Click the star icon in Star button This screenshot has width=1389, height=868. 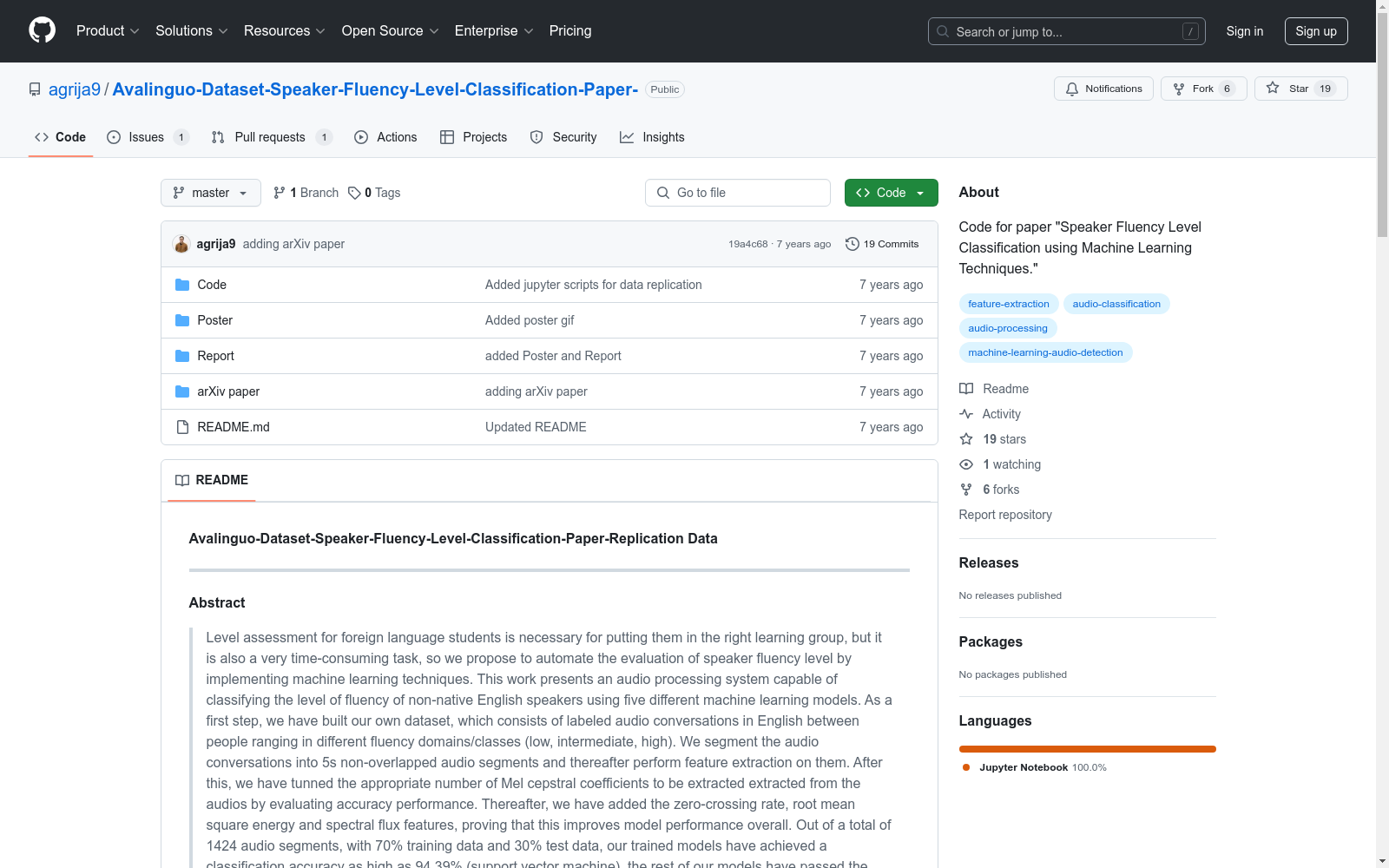1273,88
